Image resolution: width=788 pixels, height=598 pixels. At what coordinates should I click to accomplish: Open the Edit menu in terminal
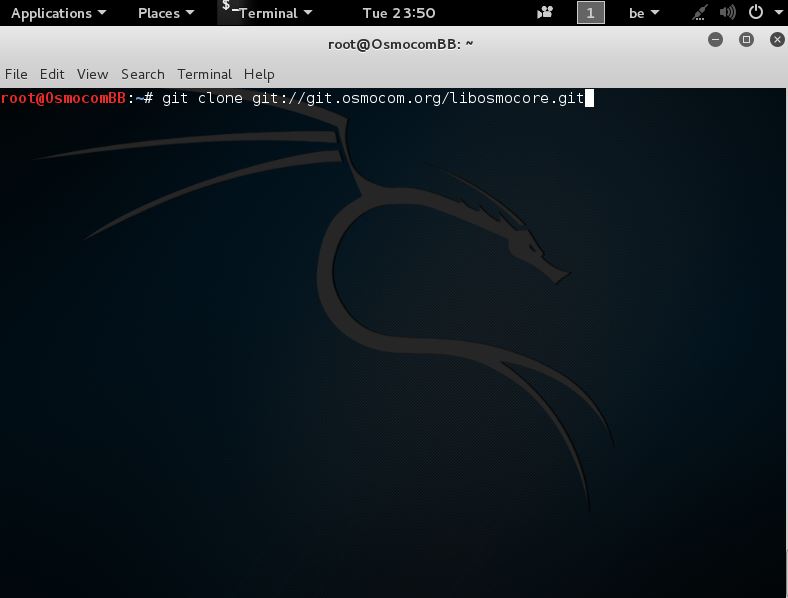click(x=52, y=74)
